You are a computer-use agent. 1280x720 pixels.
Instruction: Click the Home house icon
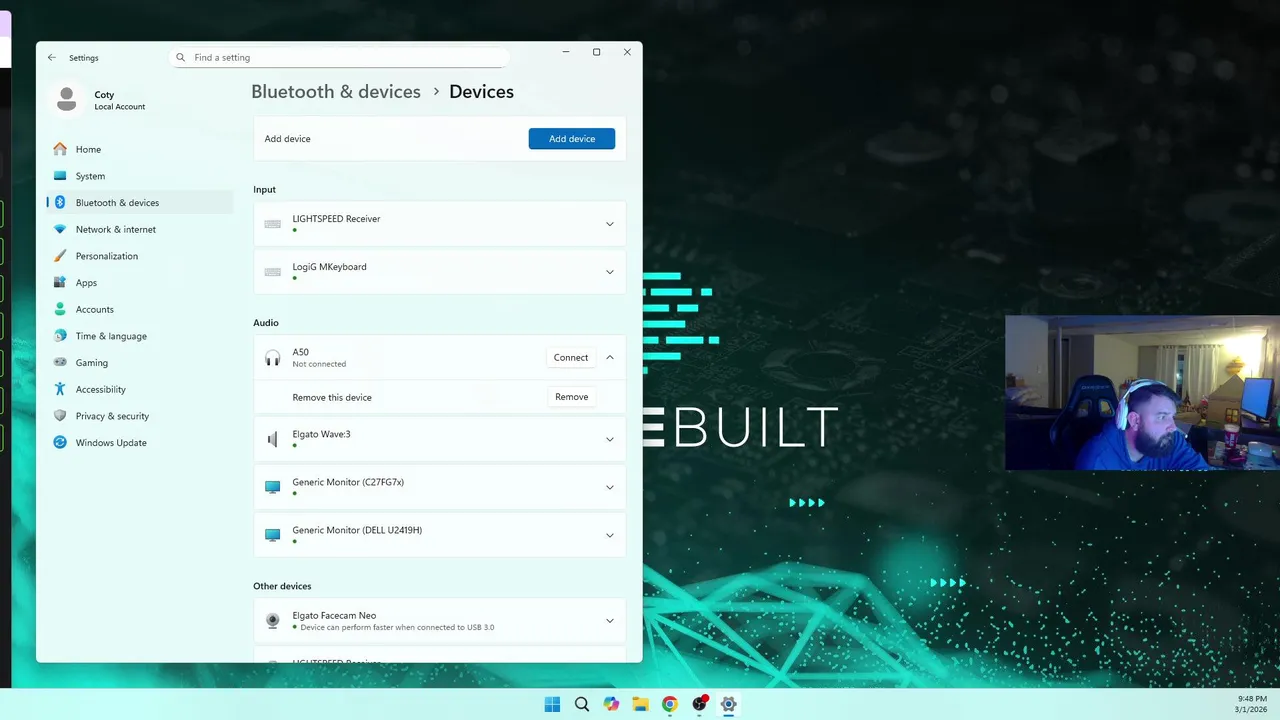coord(60,149)
